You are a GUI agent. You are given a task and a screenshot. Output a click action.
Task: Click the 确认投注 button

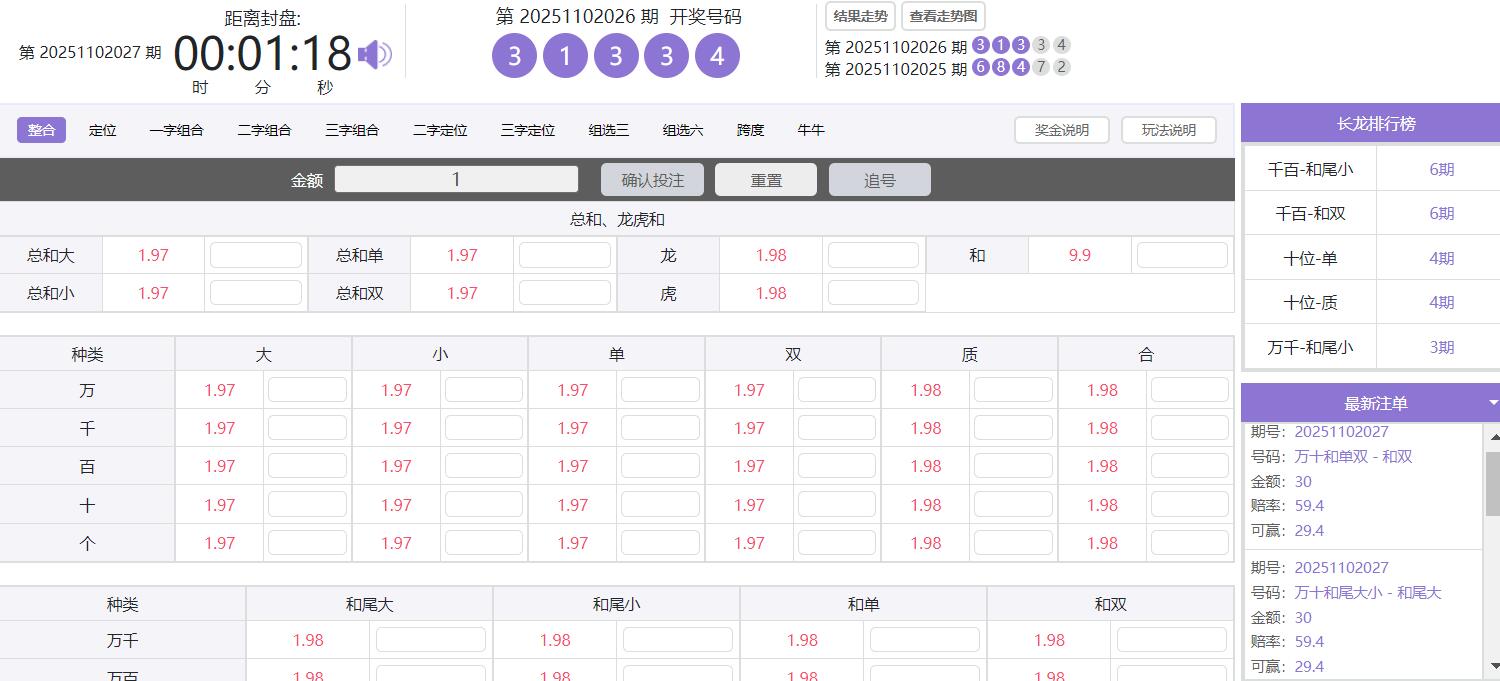[652, 179]
